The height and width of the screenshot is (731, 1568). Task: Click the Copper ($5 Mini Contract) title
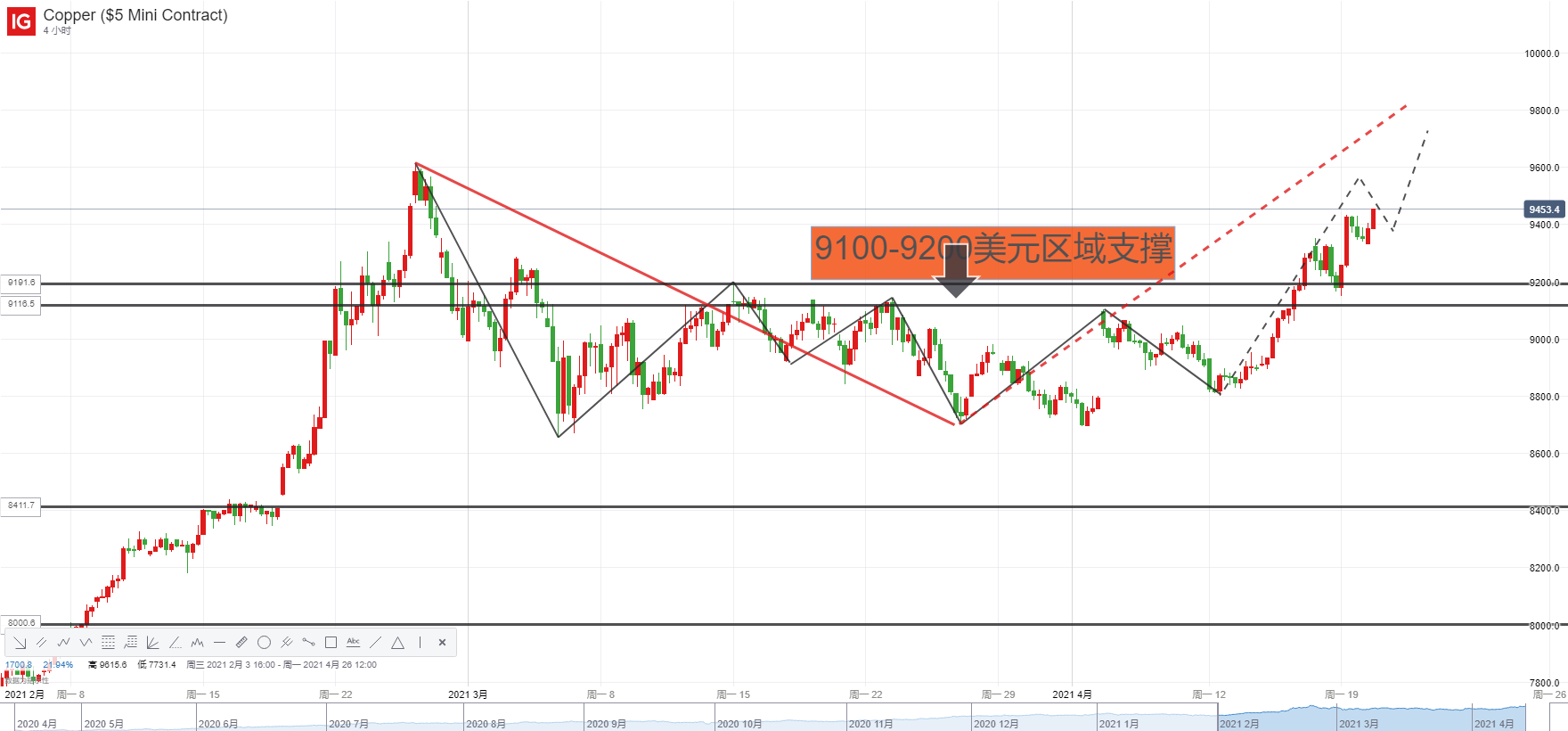point(135,15)
